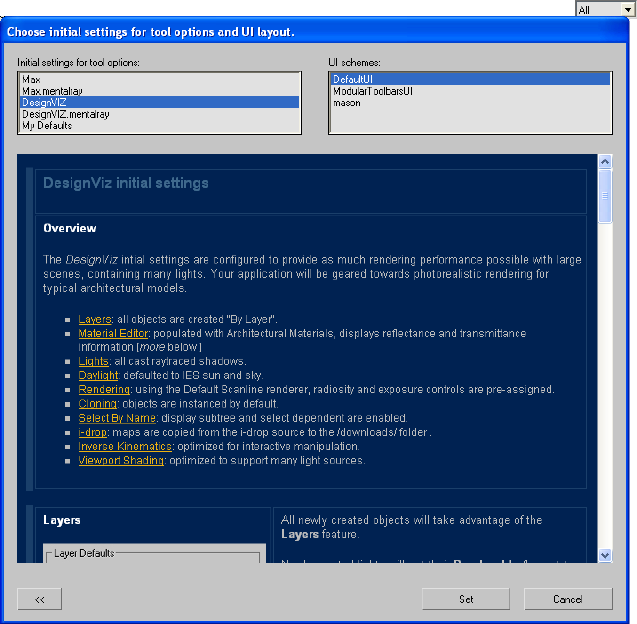The image size is (637, 624).
Task: Follow the Daylight link
Action: [x=98, y=375]
